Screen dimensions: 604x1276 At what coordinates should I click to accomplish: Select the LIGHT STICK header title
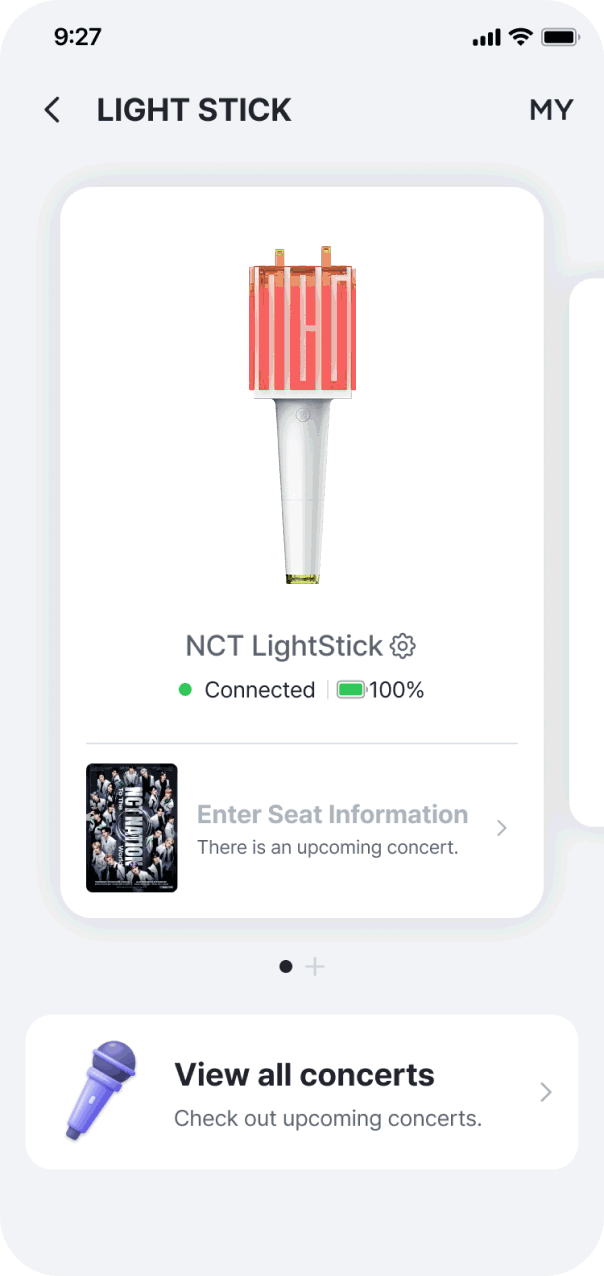coord(194,110)
